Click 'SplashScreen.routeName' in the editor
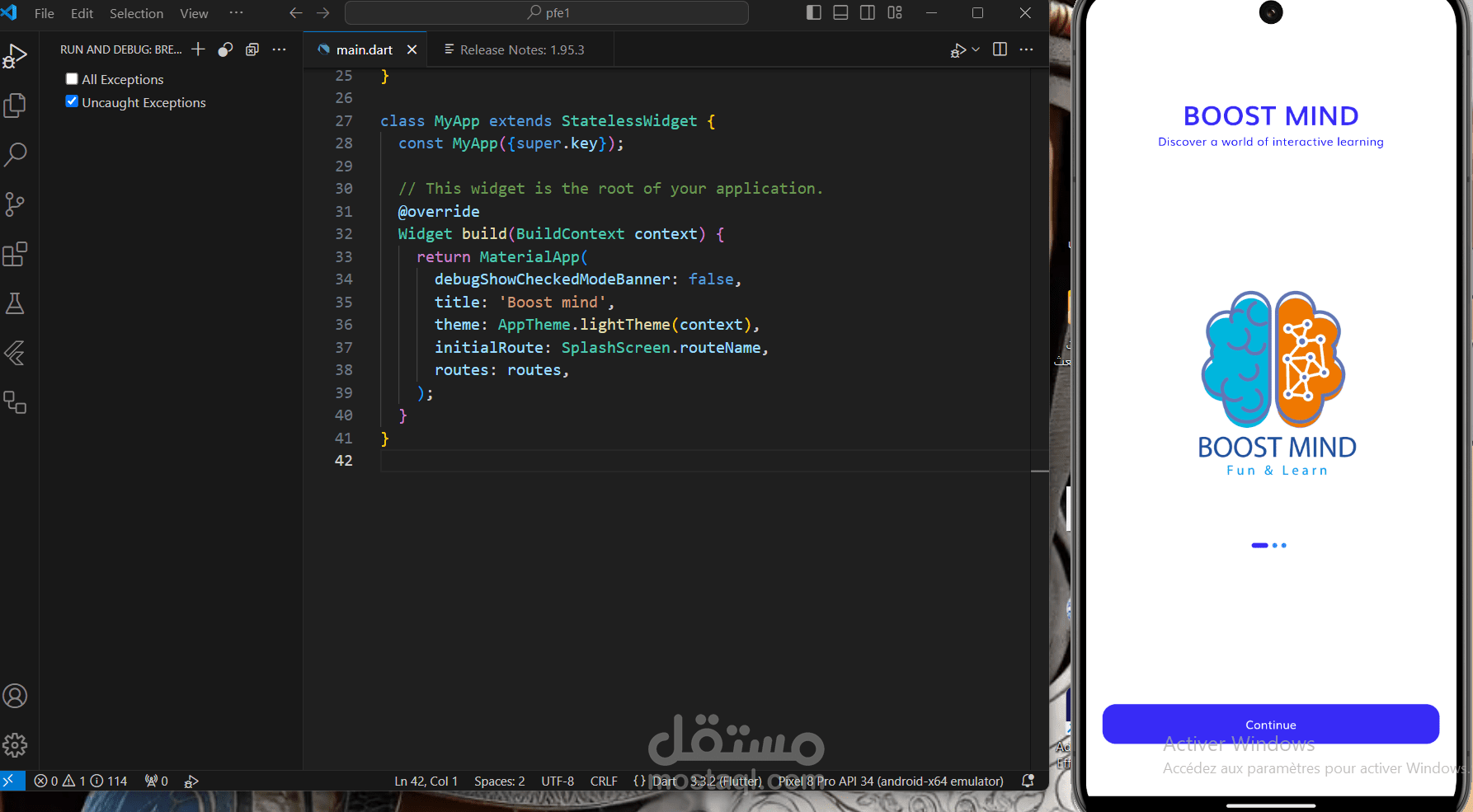Viewport: 1473px width, 812px height. coord(661,348)
